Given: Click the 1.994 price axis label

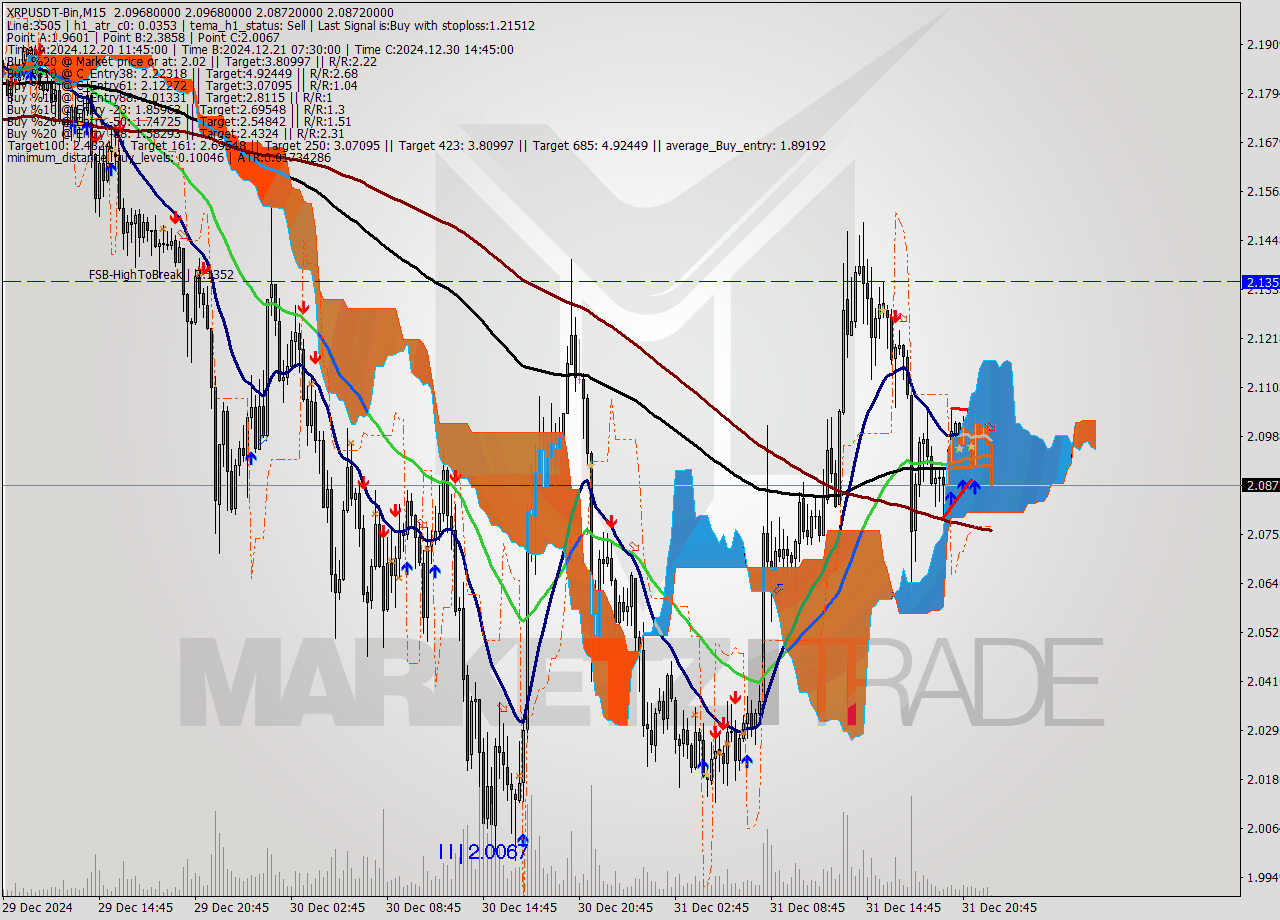Looking at the screenshot, I should pos(1262,877).
